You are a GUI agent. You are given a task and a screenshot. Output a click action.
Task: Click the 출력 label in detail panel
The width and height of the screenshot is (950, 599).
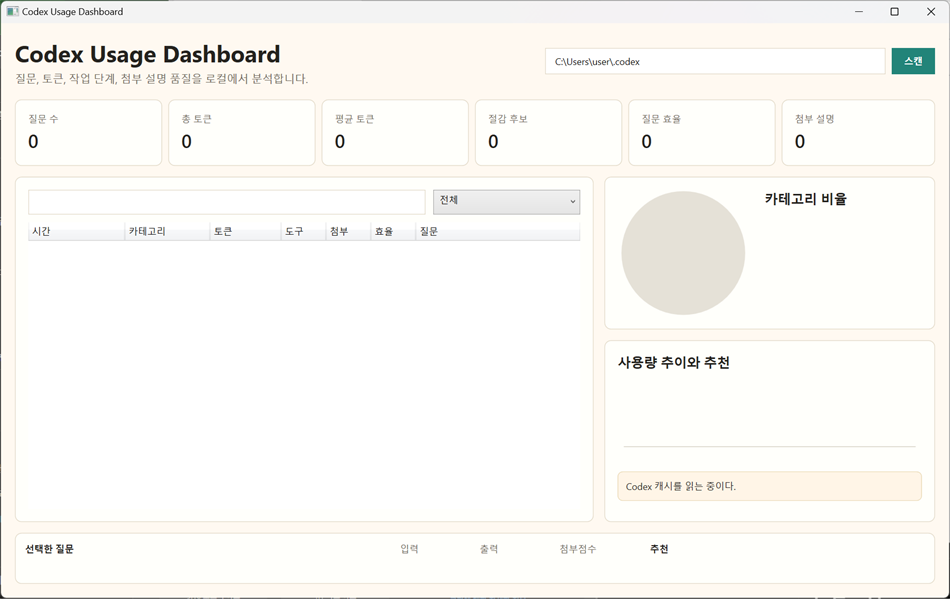pyautogui.click(x=489, y=549)
